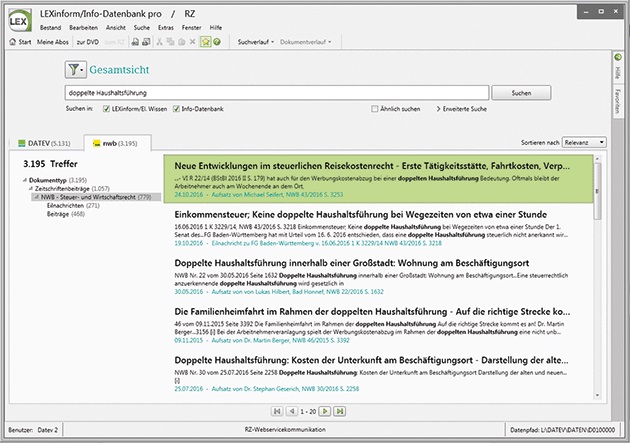Go to next results page arrow
The image size is (630, 443).
(327, 411)
